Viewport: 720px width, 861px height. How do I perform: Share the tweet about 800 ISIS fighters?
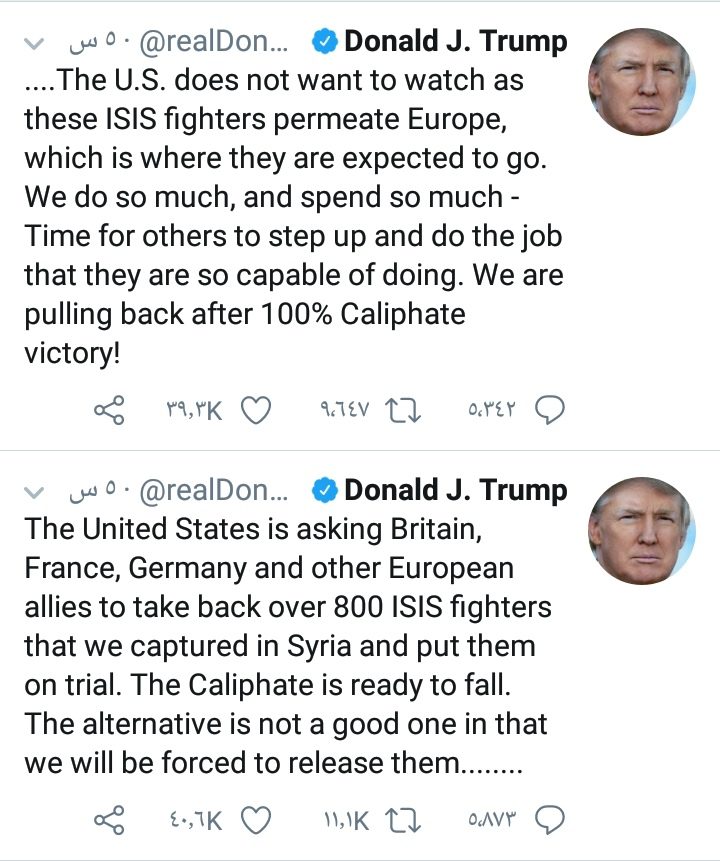(x=110, y=821)
